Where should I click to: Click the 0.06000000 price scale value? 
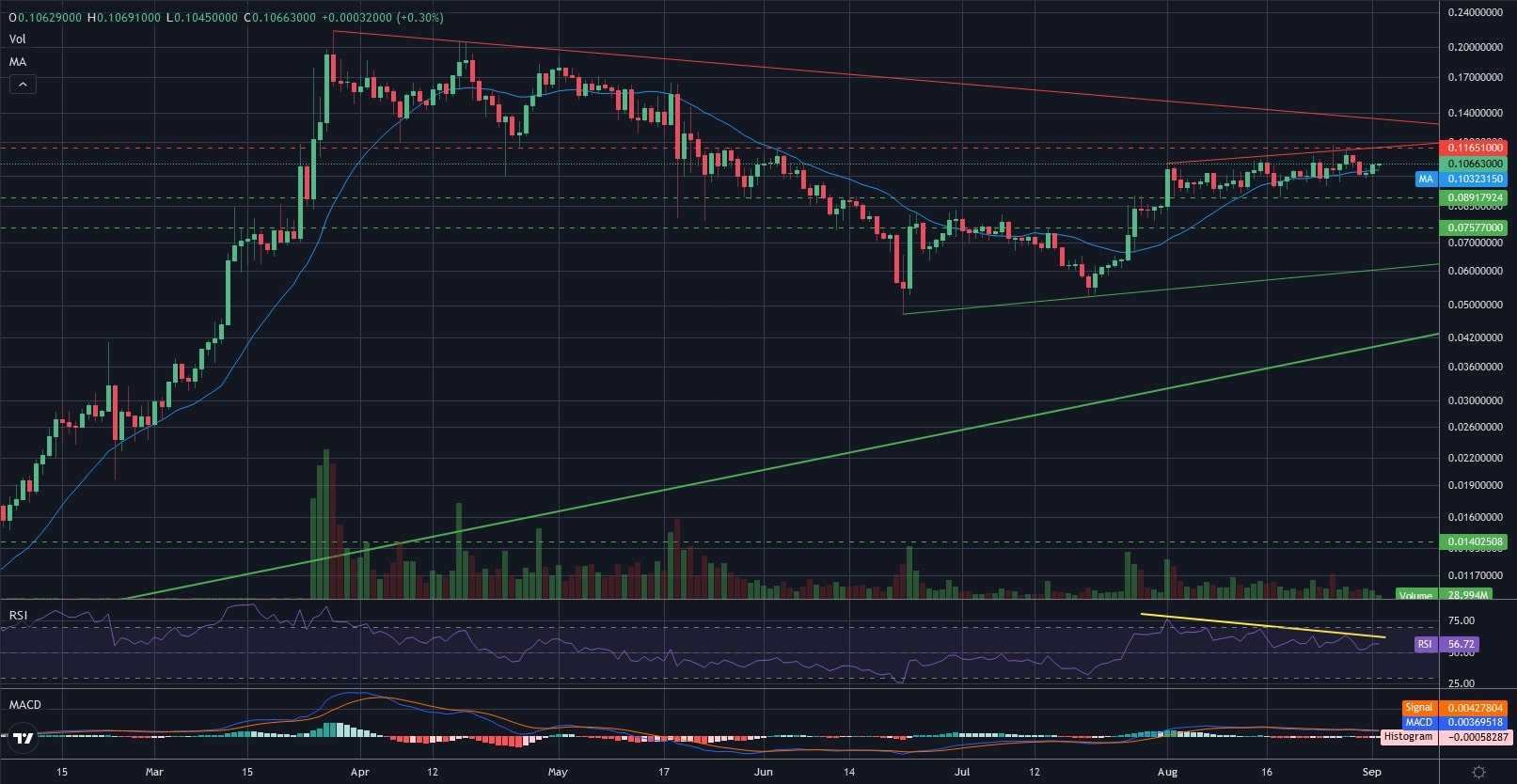click(1475, 271)
